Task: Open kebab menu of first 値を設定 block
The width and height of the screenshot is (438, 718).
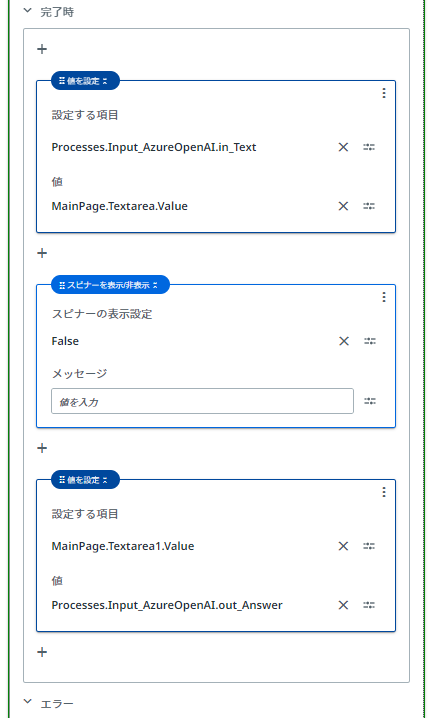Action: click(384, 93)
